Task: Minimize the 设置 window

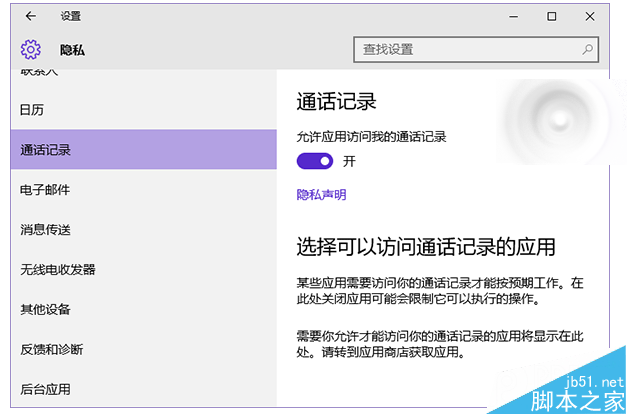Action: (515, 16)
